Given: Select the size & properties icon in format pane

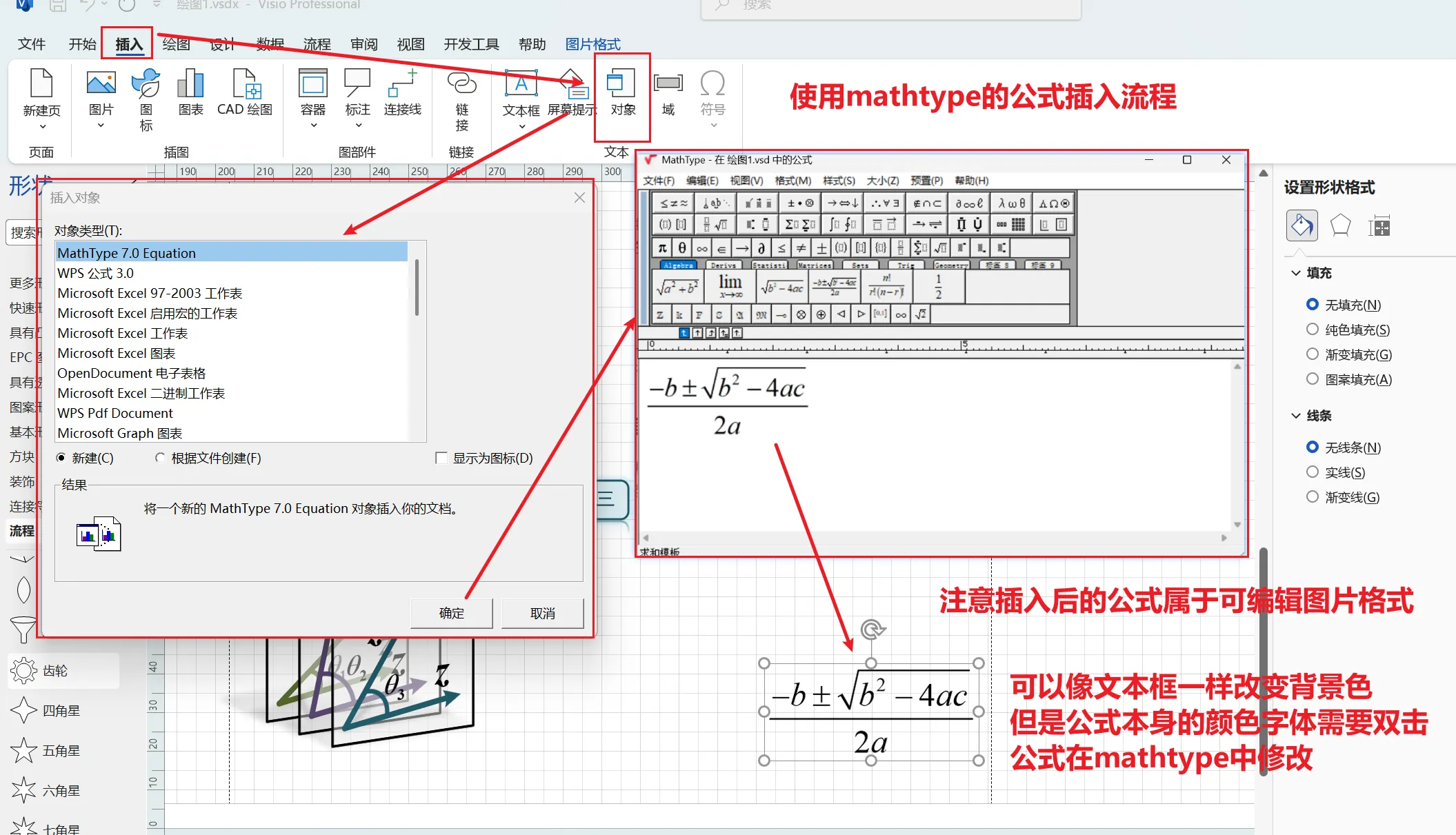Looking at the screenshot, I should (x=1379, y=225).
